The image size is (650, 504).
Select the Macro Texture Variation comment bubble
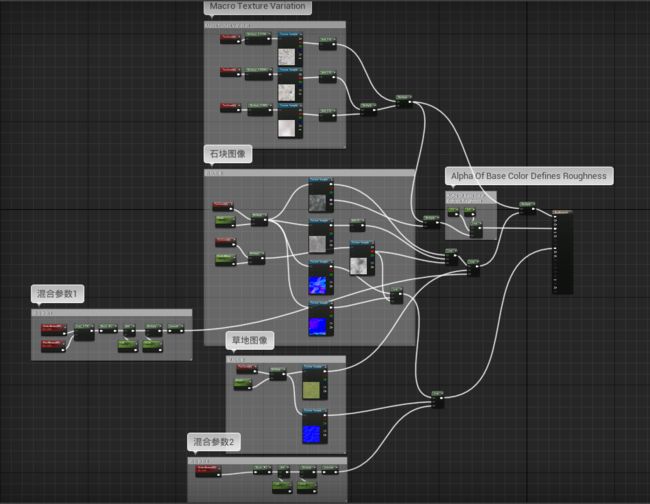click(257, 7)
